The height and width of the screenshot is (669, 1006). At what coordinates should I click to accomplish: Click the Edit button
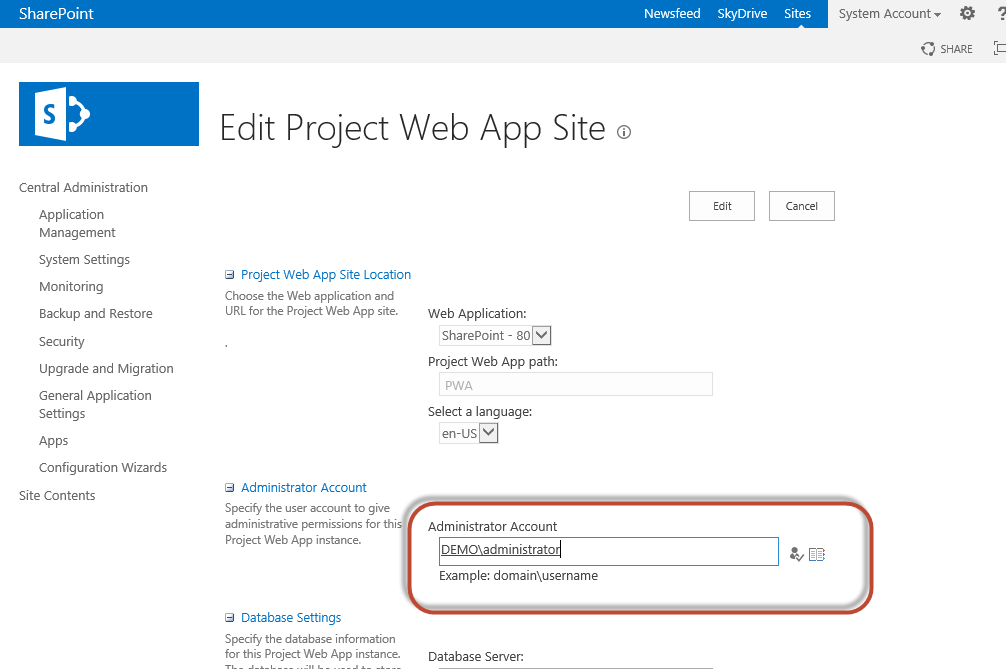pos(722,206)
